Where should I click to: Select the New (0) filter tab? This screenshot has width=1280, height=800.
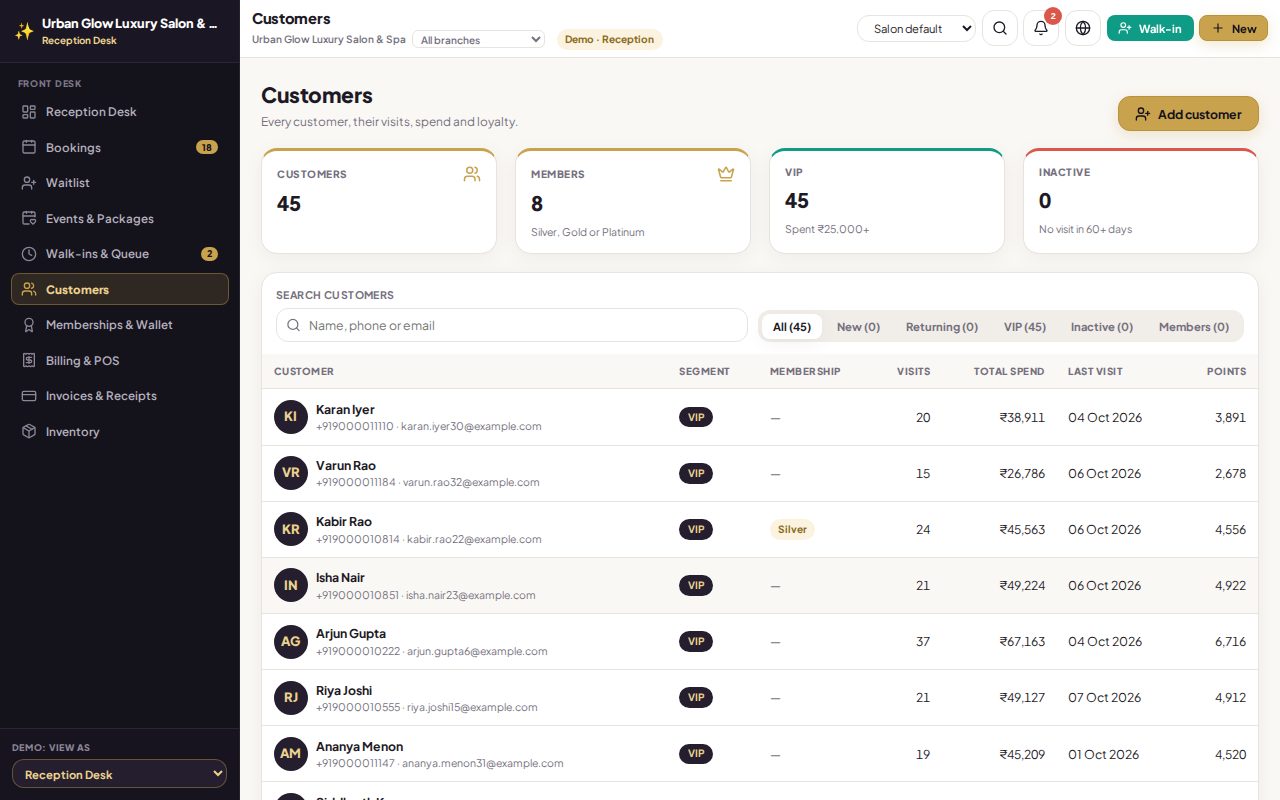tap(858, 327)
